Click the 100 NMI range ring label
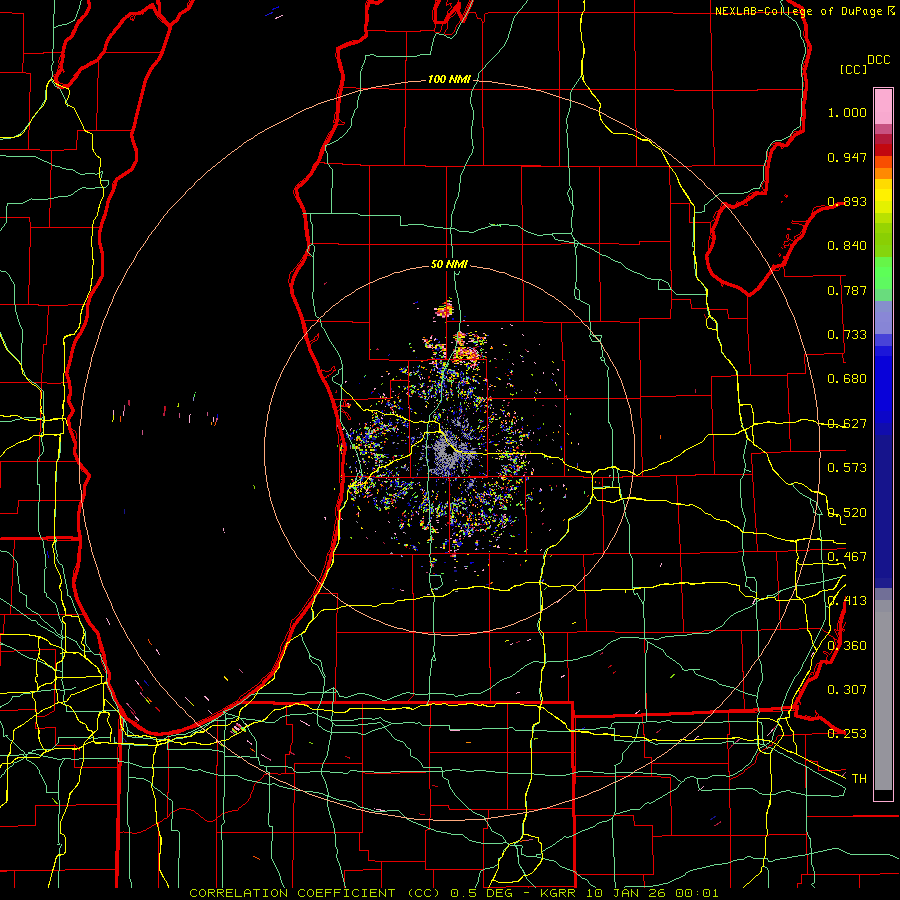The image size is (900, 900). click(x=449, y=79)
